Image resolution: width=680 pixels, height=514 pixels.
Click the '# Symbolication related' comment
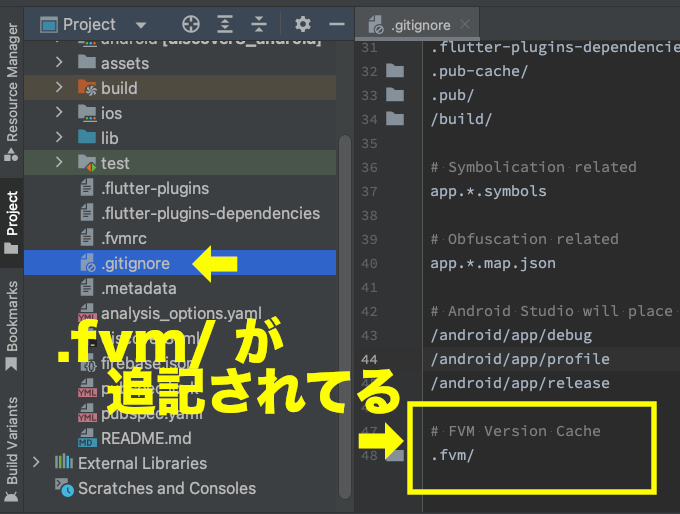click(x=533, y=167)
